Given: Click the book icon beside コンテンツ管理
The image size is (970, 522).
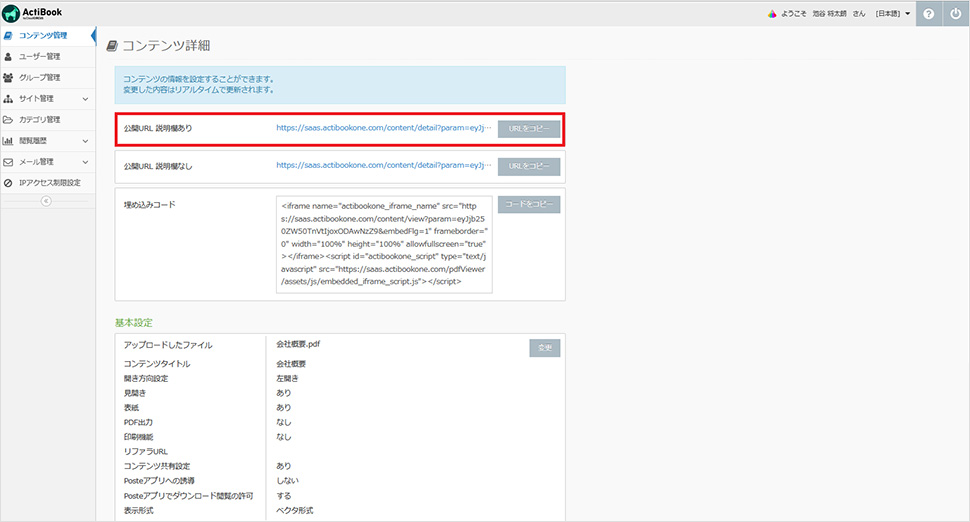Looking at the screenshot, I should point(8,35).
